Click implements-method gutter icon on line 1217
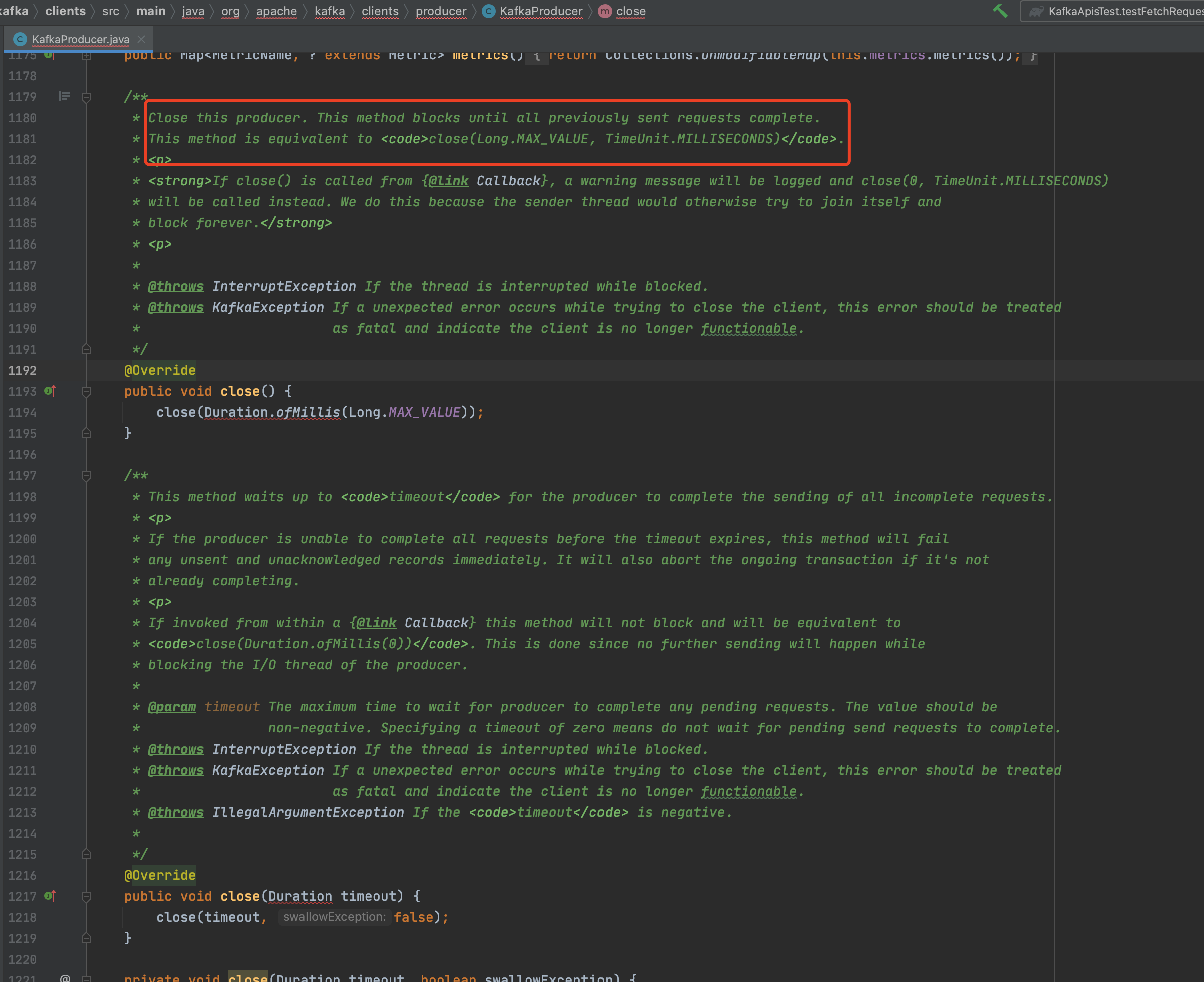This screenshot has width=1204, height=982. pyautogui.click(x=50, y=896)
